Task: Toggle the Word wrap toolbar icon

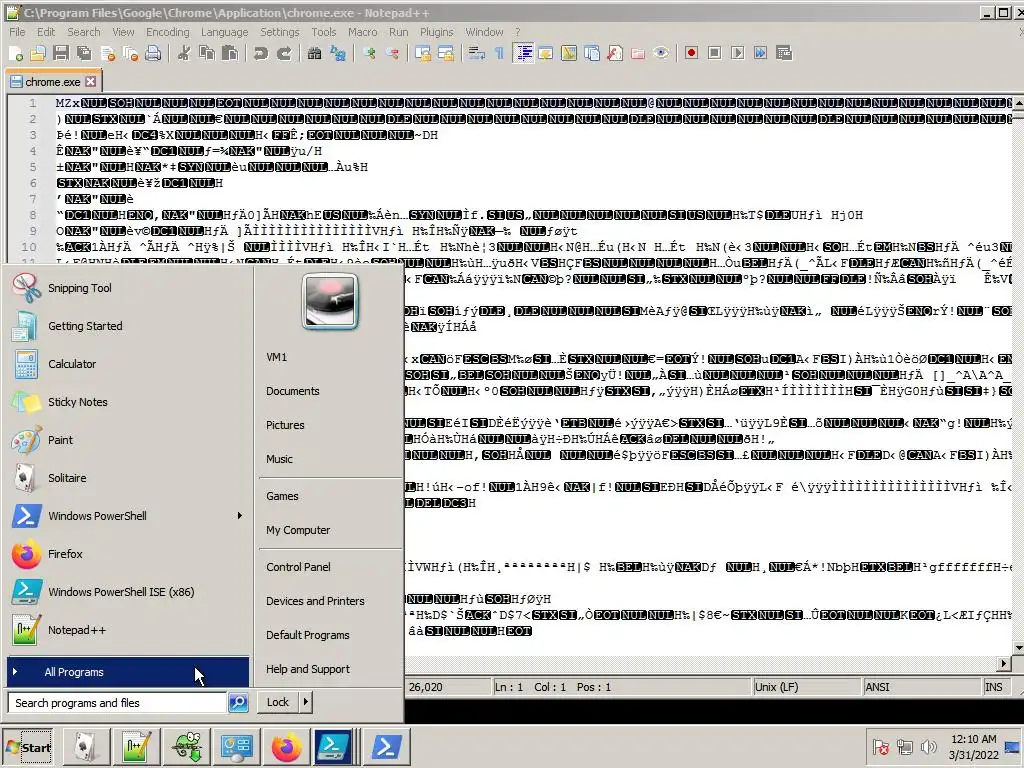Action: point(476,54)
